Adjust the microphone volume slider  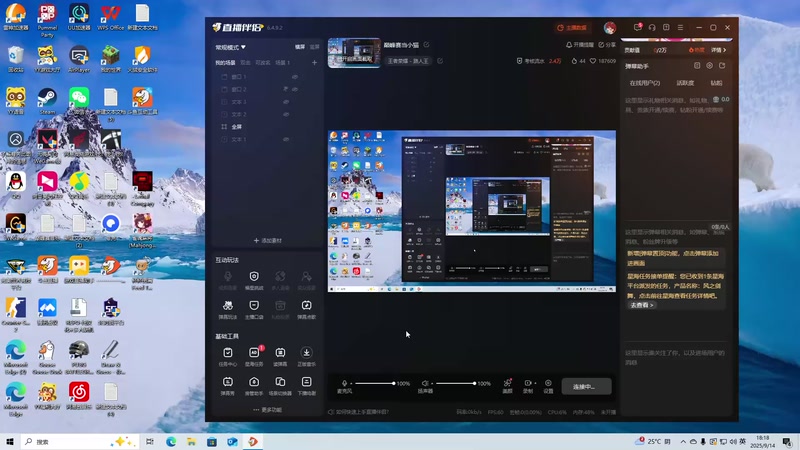pos(374,383)
